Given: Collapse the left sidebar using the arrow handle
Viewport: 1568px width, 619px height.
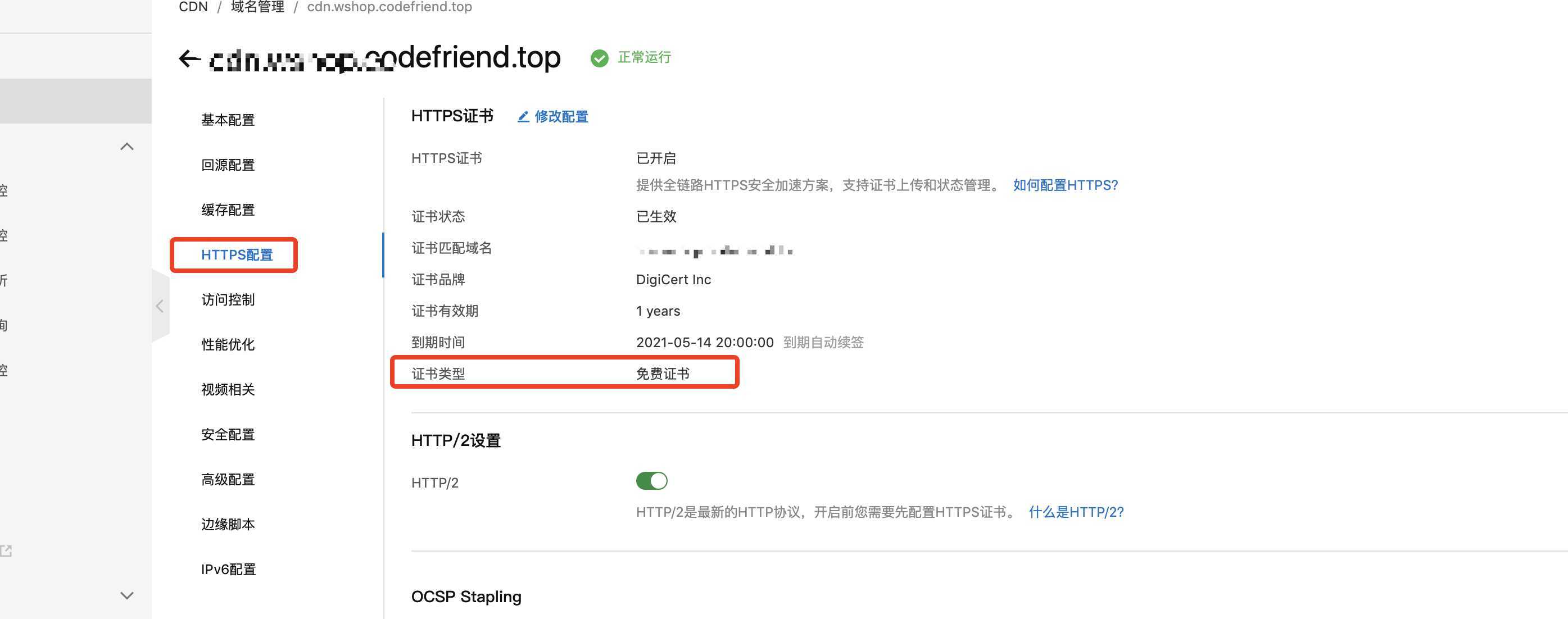Looking at the screenshot, I should coord(160,306).
